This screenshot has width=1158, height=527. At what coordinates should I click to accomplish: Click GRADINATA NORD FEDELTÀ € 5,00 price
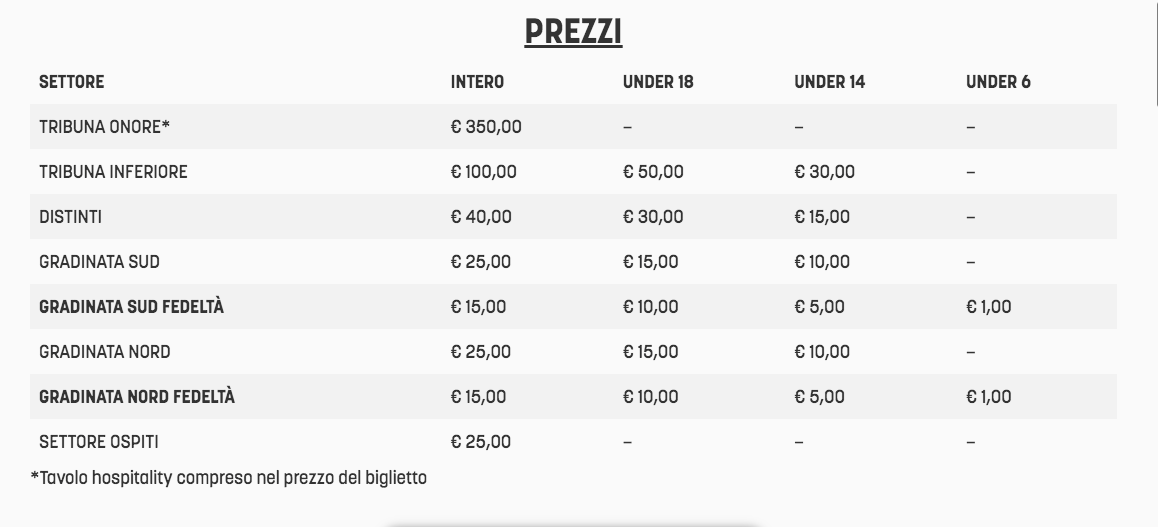pyautogui.click(x=819, y=397)
